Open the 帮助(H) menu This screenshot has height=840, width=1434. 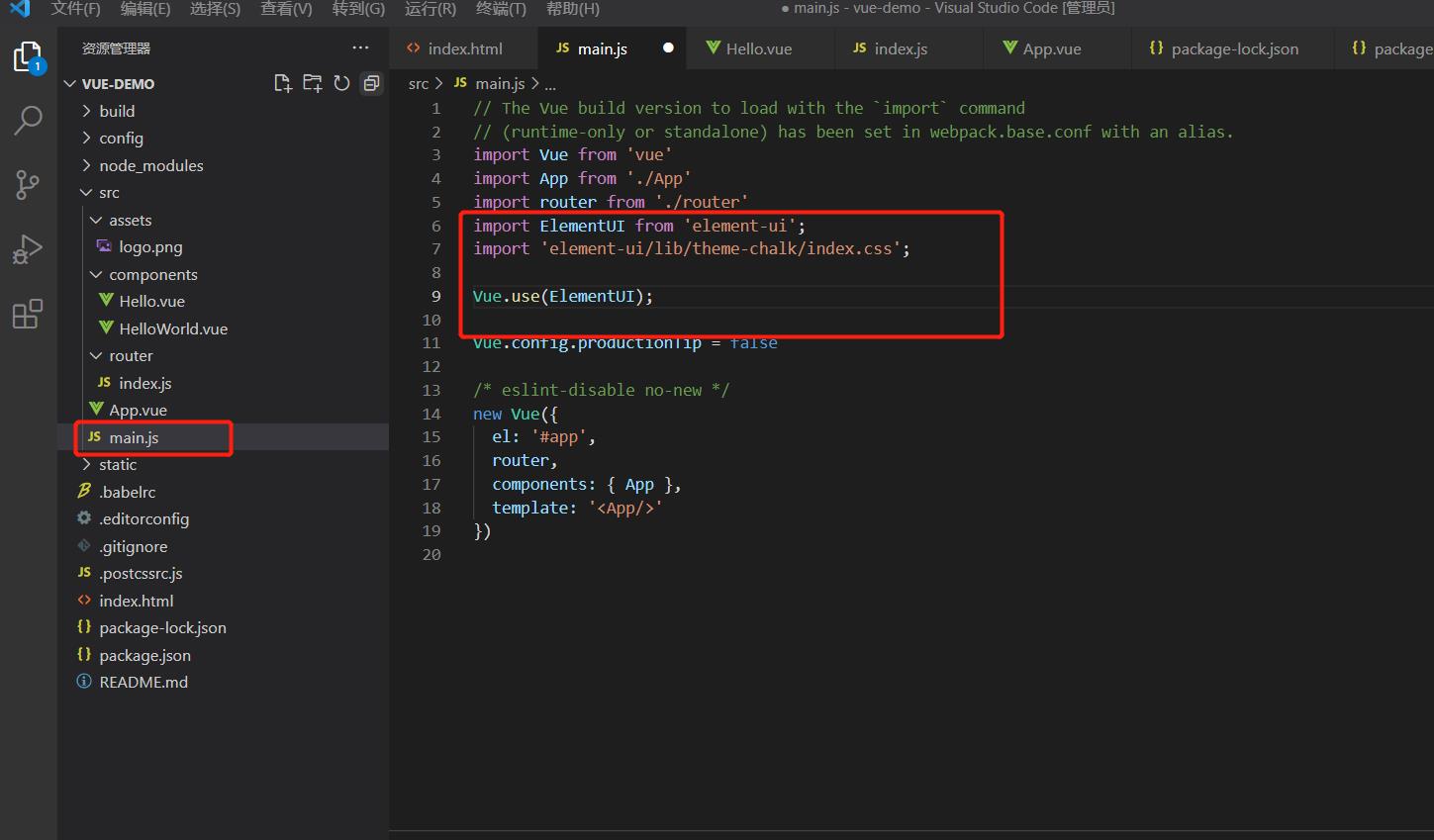click(x=573, y=9)
